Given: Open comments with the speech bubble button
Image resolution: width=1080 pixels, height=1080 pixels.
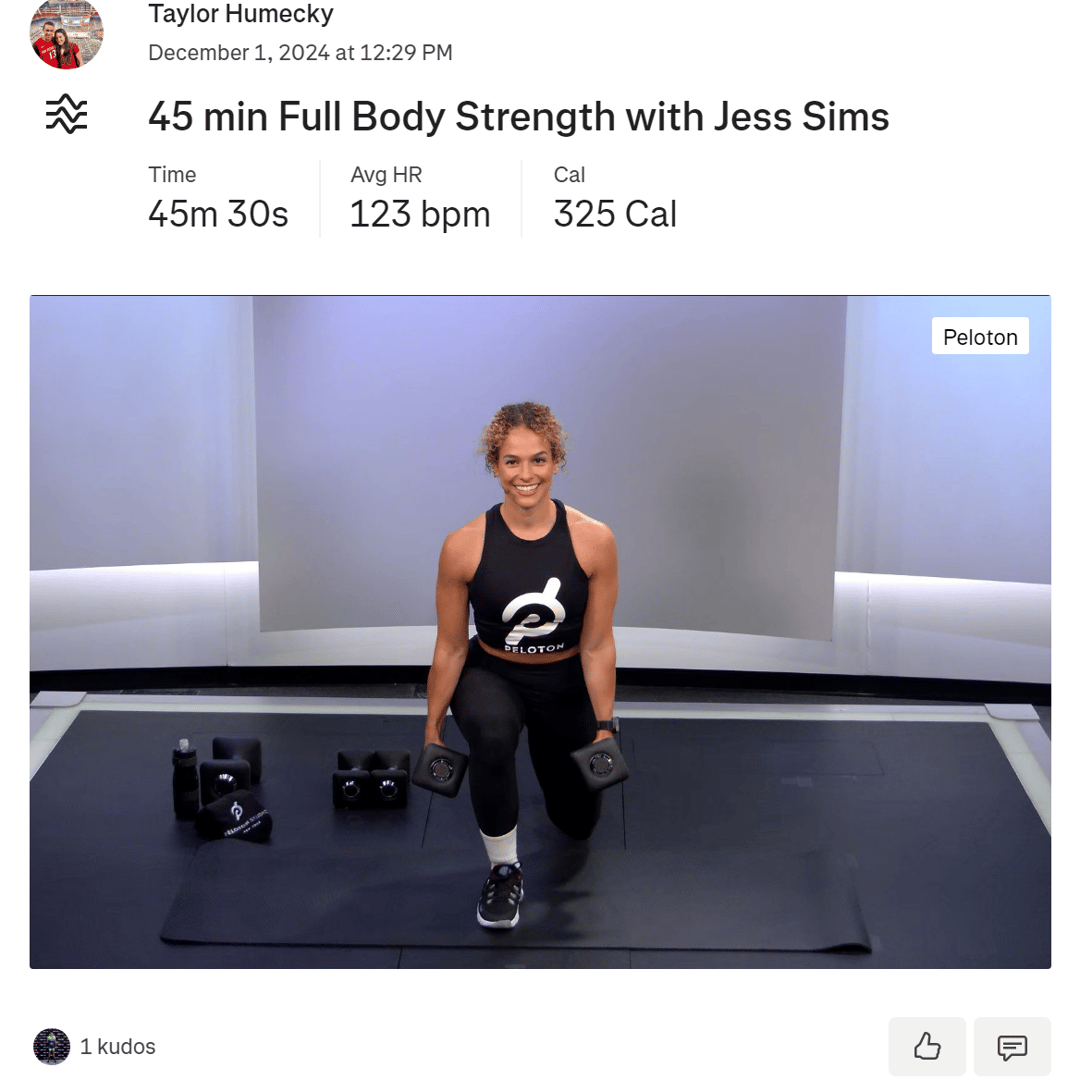Looking at the screenshot, I should pos(1012,1046).
